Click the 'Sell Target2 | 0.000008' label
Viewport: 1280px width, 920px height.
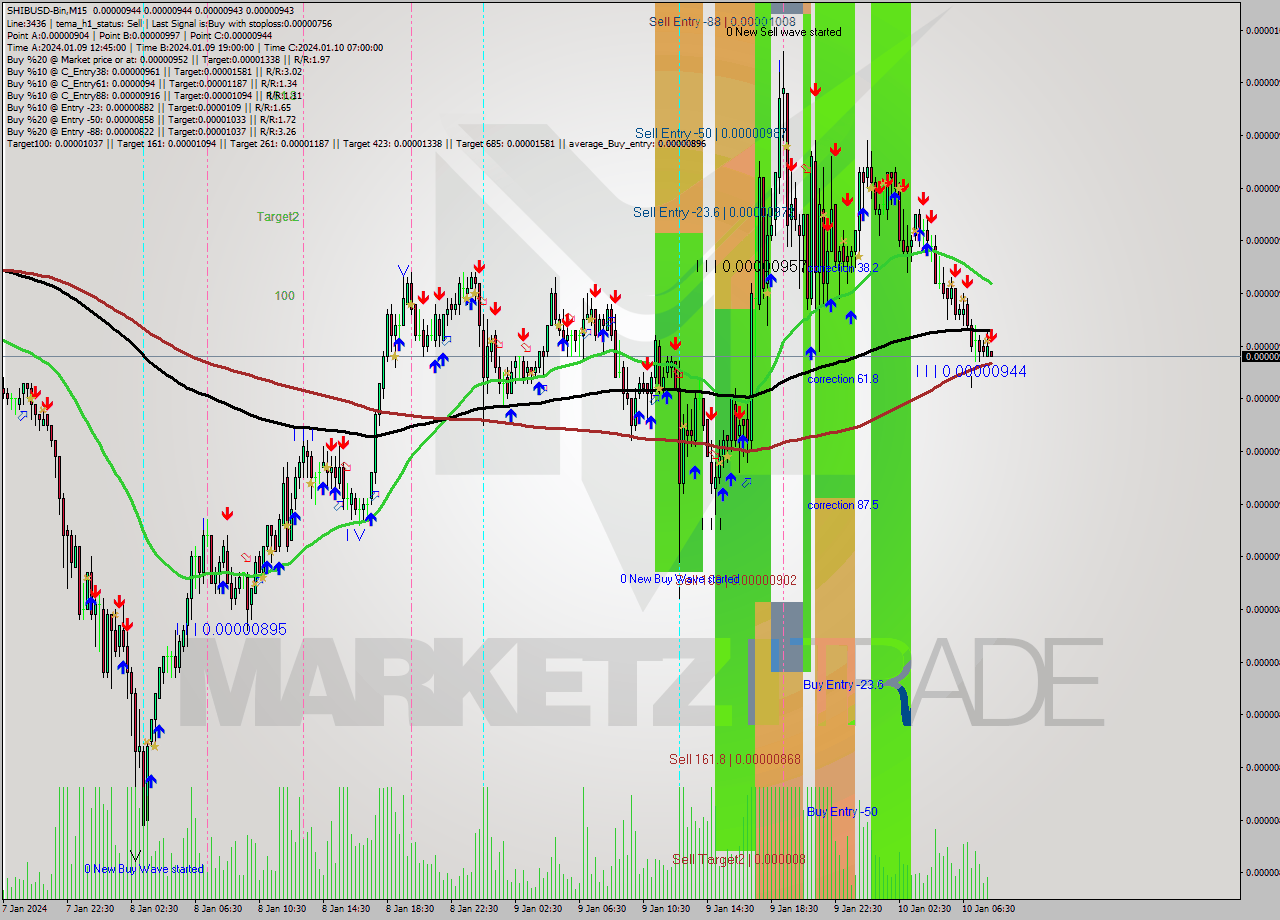click(738, 859)
